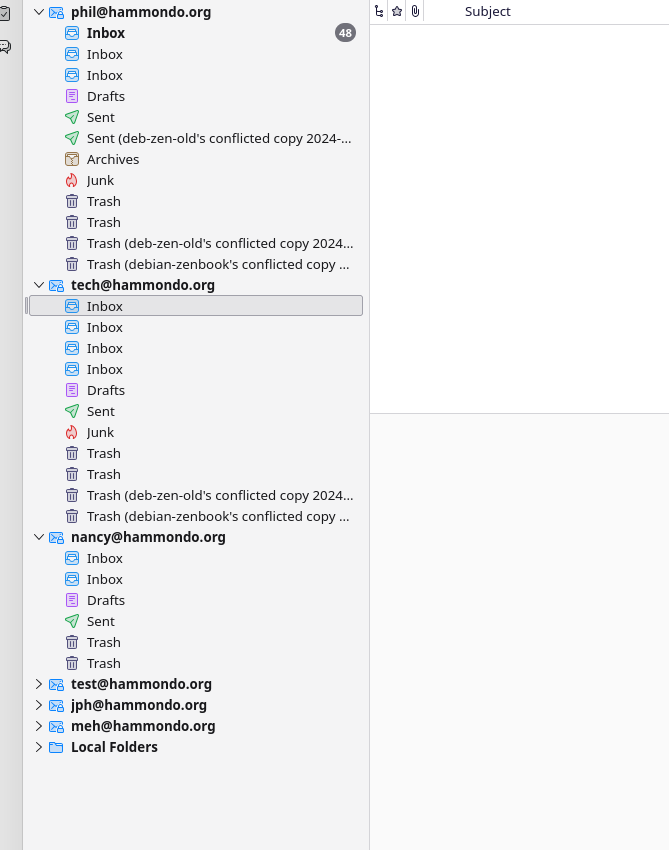
Task: Expand the Local Folders tree
Action: (38, 747)
